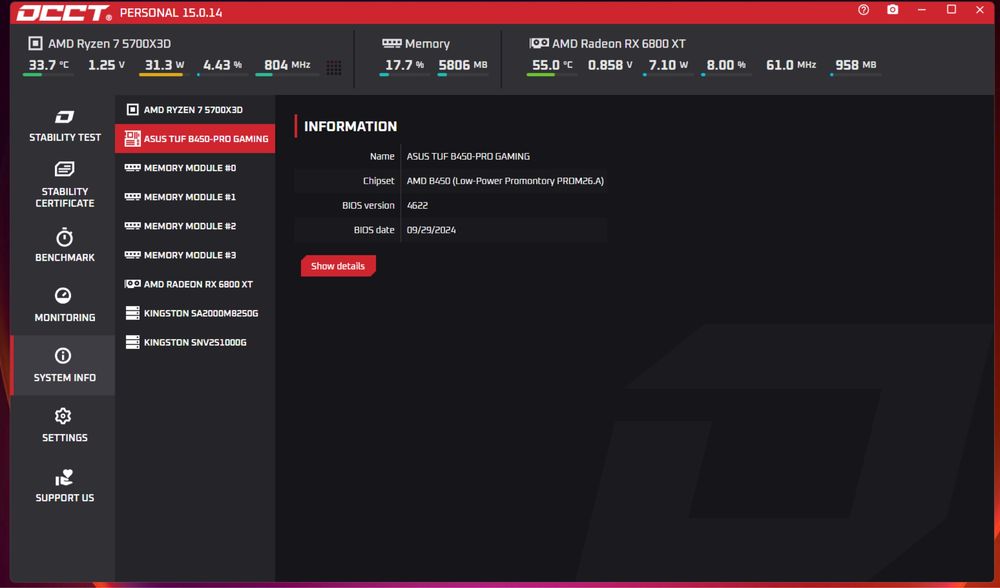The image size is (1000, 588).
Task: Select AMD Ryzen 7 5700X3D in device list
Action: [x=195, y=110]
